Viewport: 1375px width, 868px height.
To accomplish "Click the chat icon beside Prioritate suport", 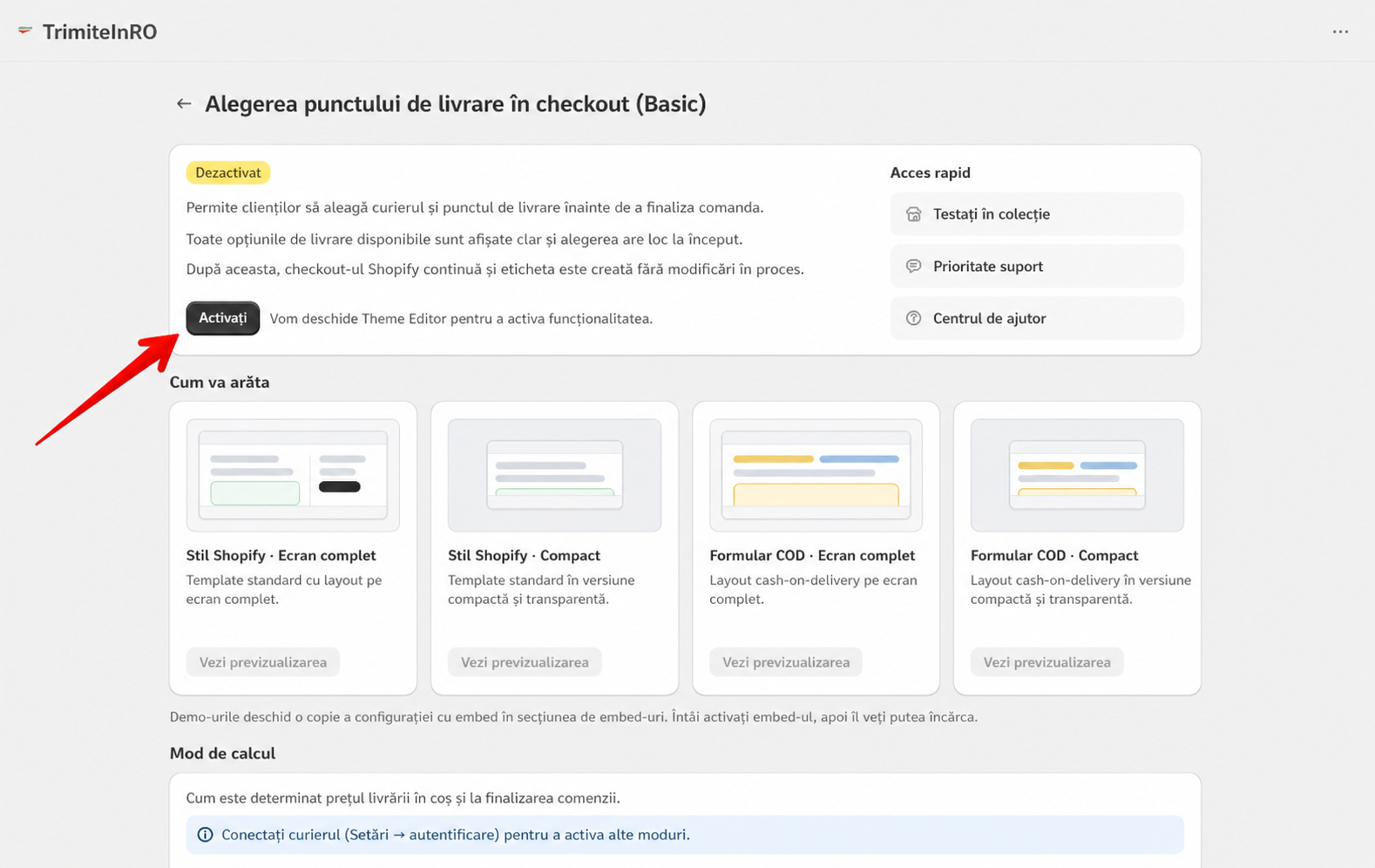I will pyautogui.click(x=913, y=267).
